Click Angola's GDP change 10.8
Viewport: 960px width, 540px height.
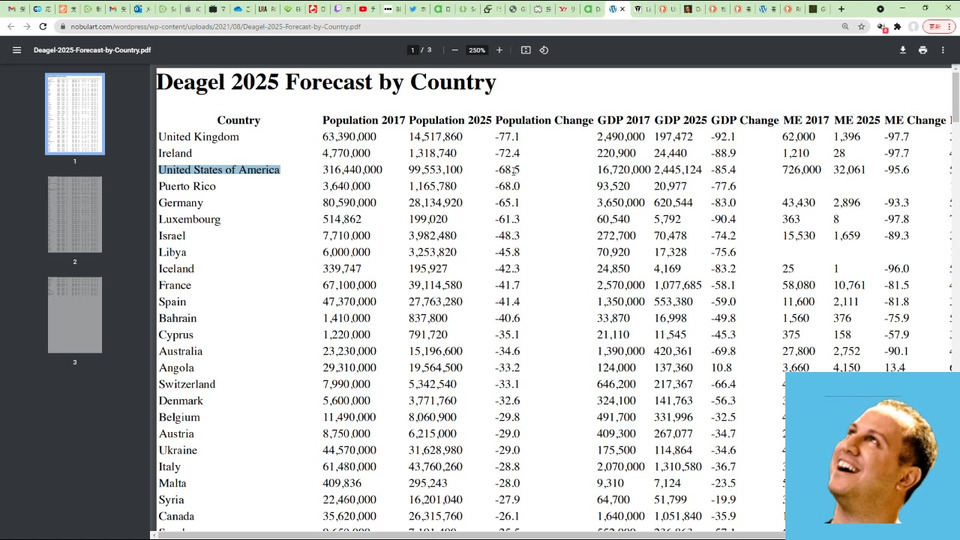[721, 368]
